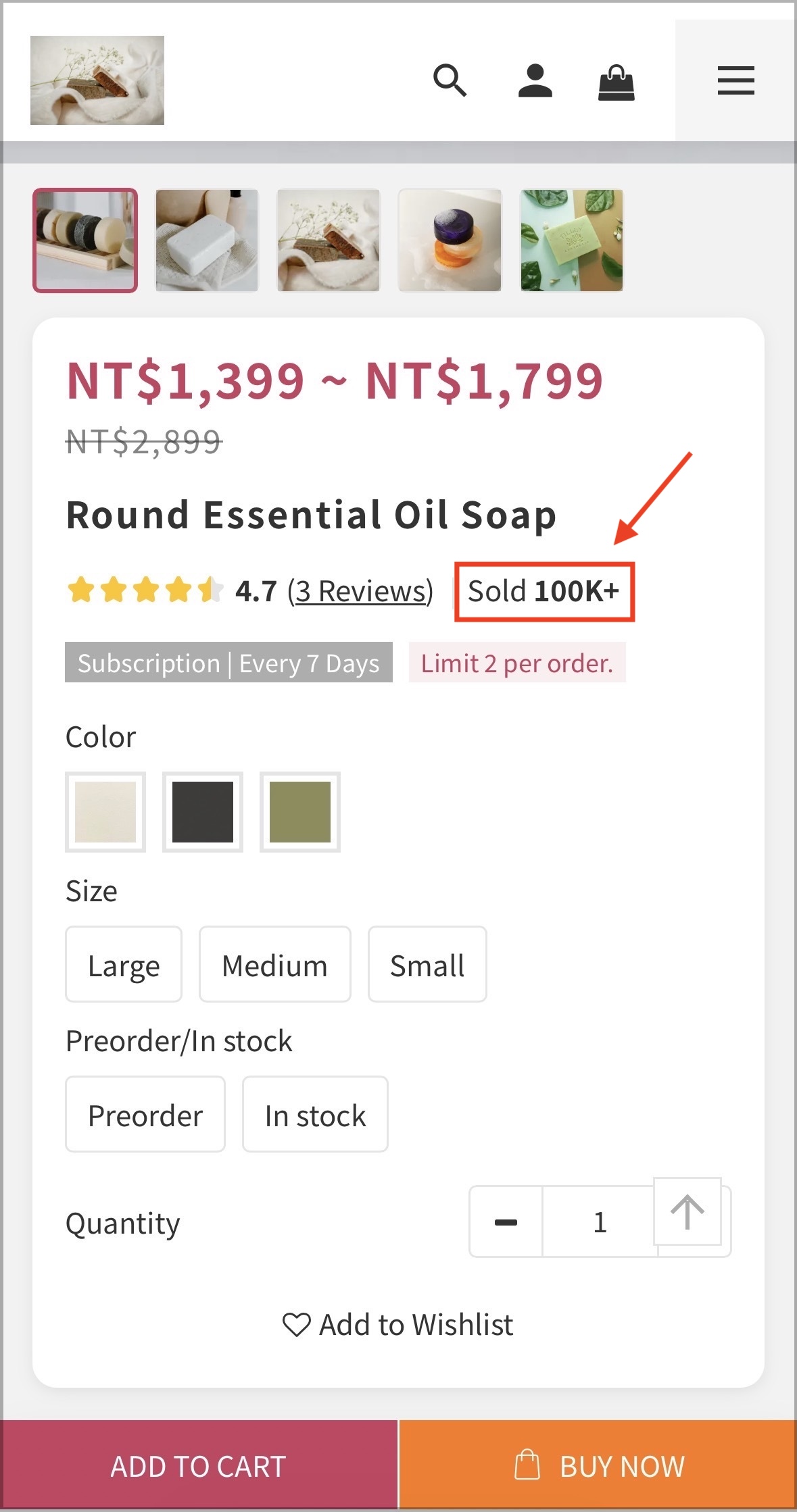
Task: Click the heart Add to Wishlist
Action: pyautogui.click(x=398, y=1325)
